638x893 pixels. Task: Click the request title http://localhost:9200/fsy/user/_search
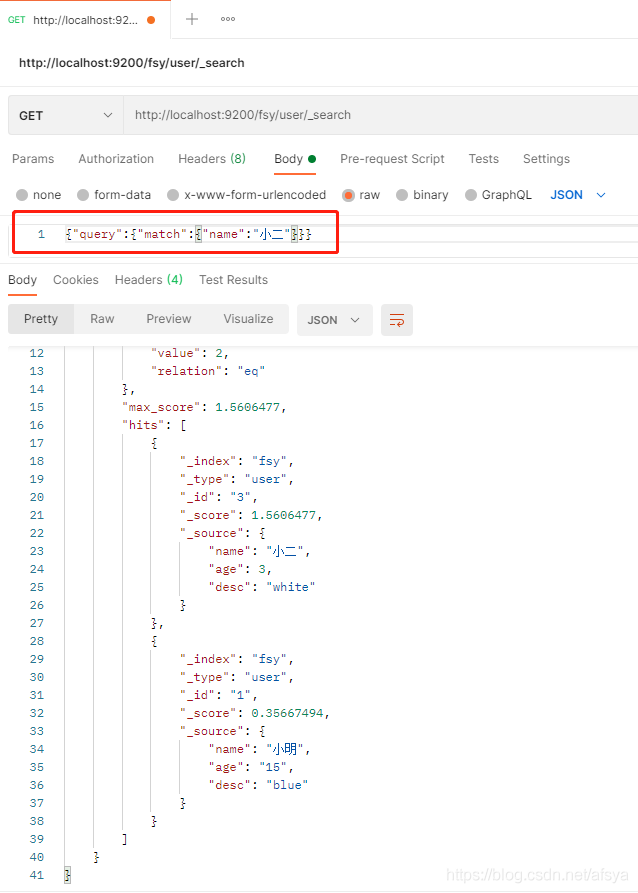coord(132,63)
